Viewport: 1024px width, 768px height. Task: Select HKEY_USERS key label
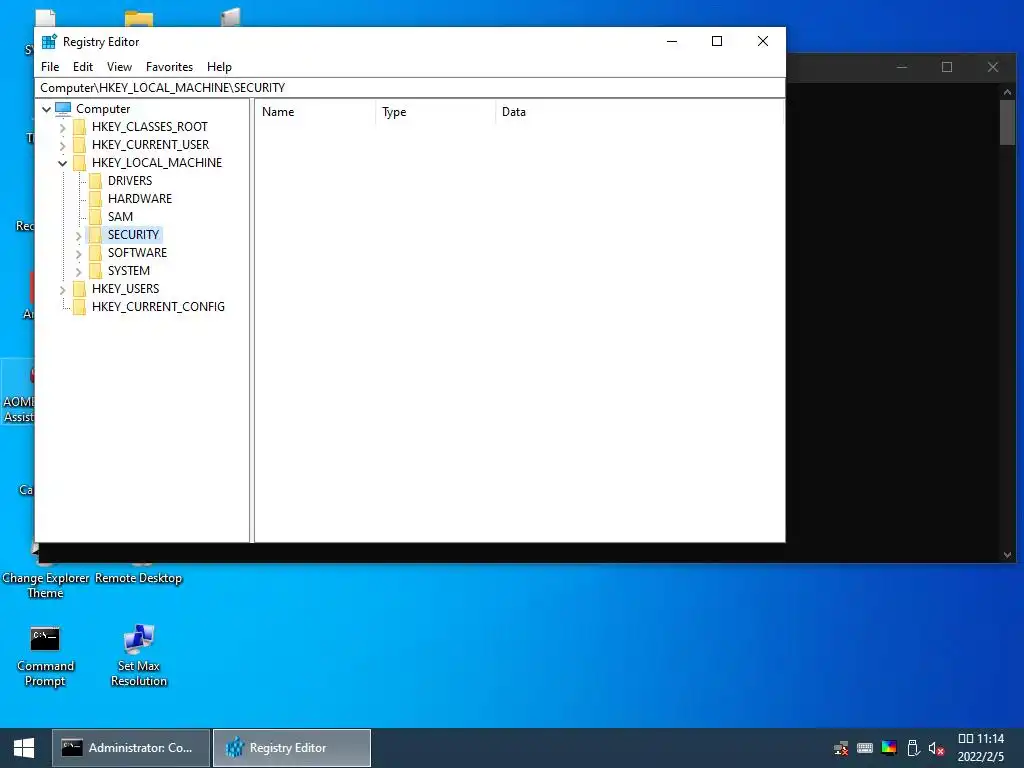coord(125,289)
